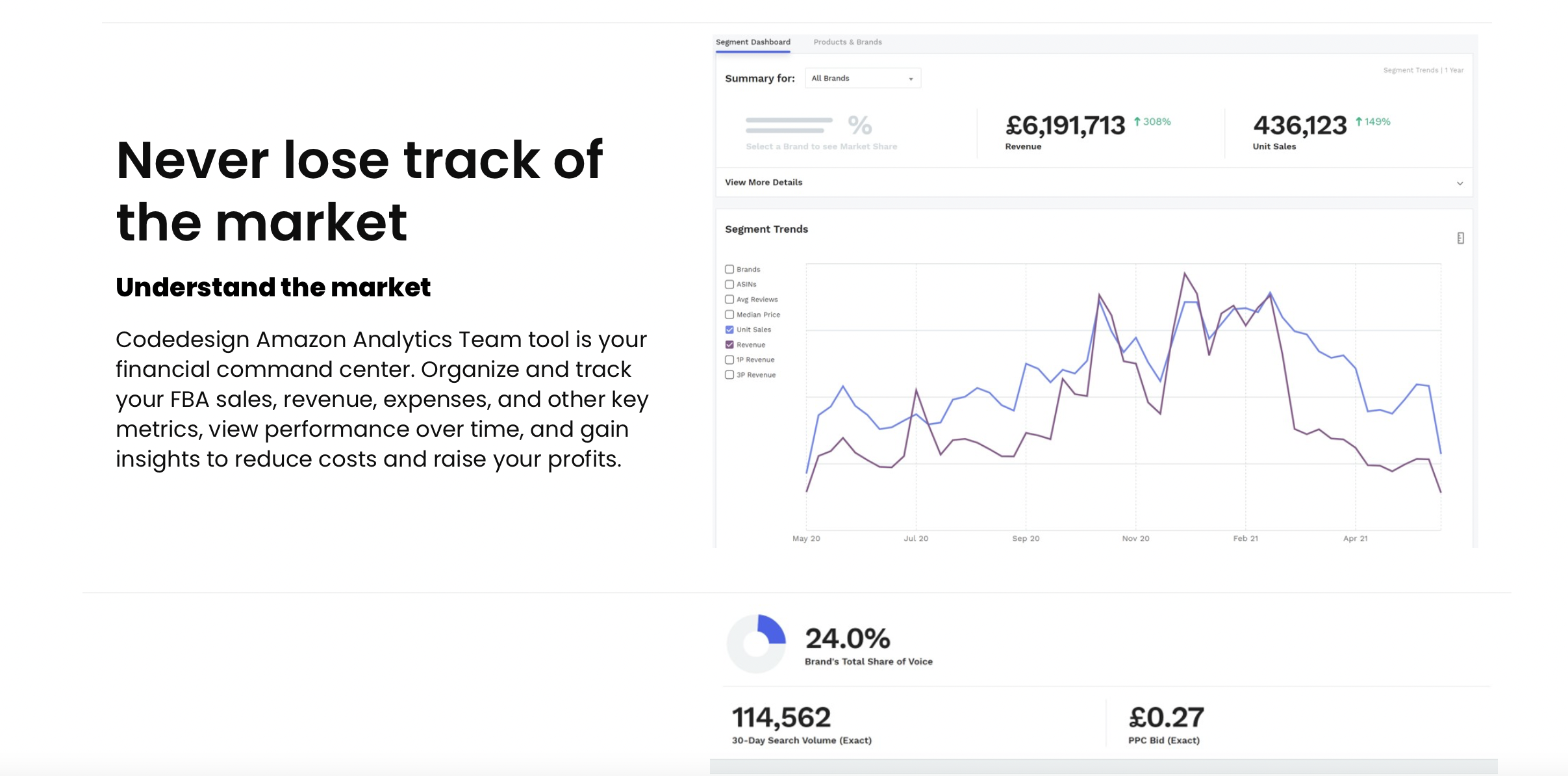Click the View More Details link
This screenshot has height=776, width=1568.
pos(763,183)
